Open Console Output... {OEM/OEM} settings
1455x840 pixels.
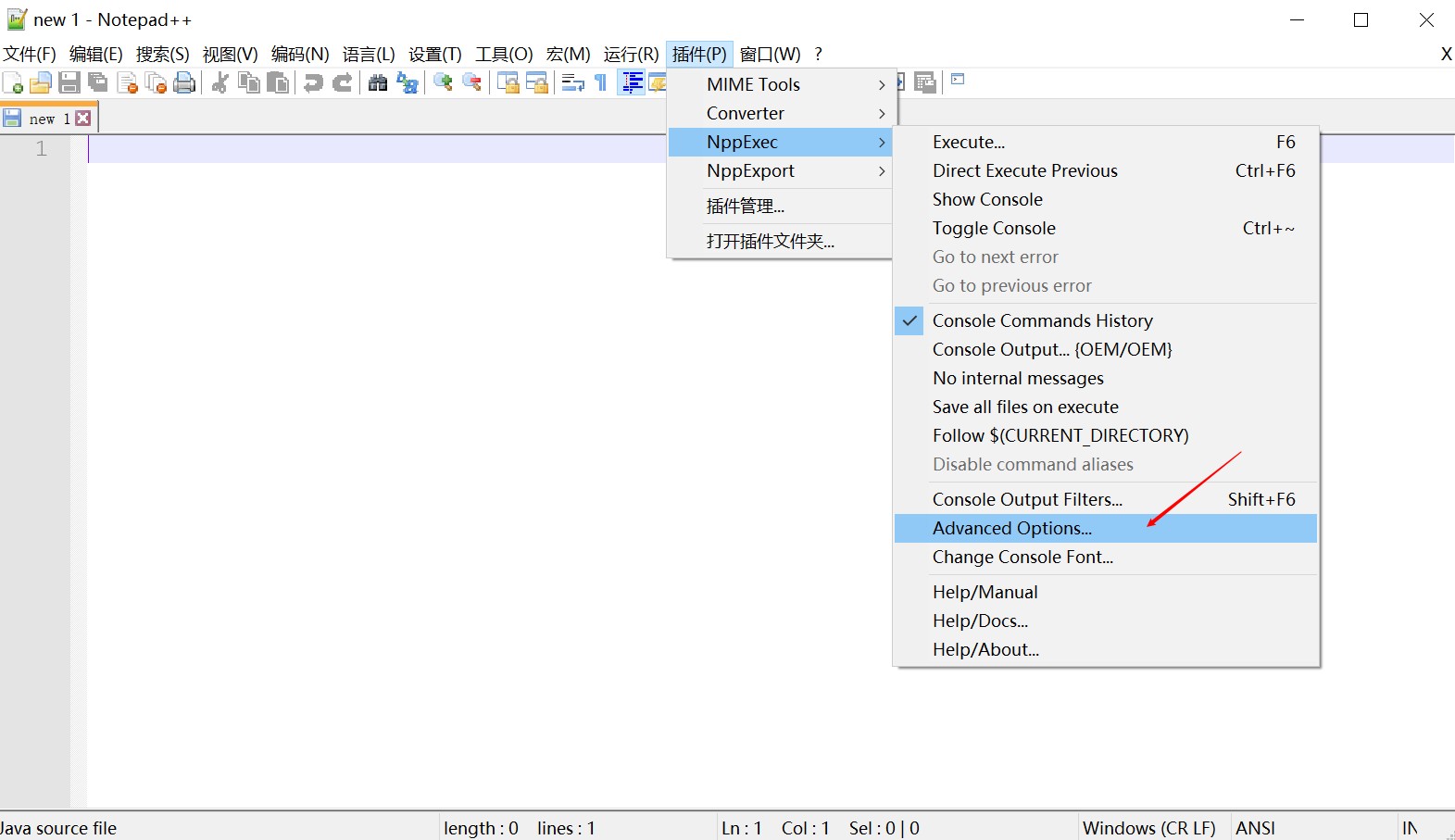[1105, 349]
